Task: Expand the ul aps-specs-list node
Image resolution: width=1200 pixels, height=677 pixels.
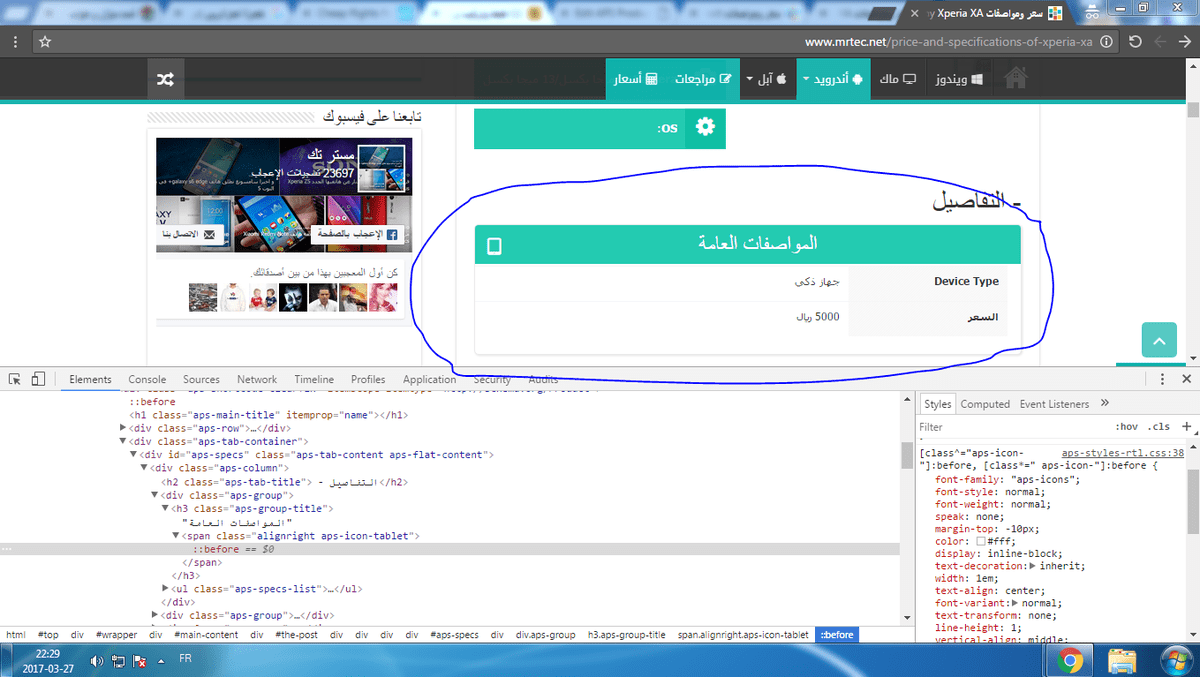Action: (x=166, y=589)
